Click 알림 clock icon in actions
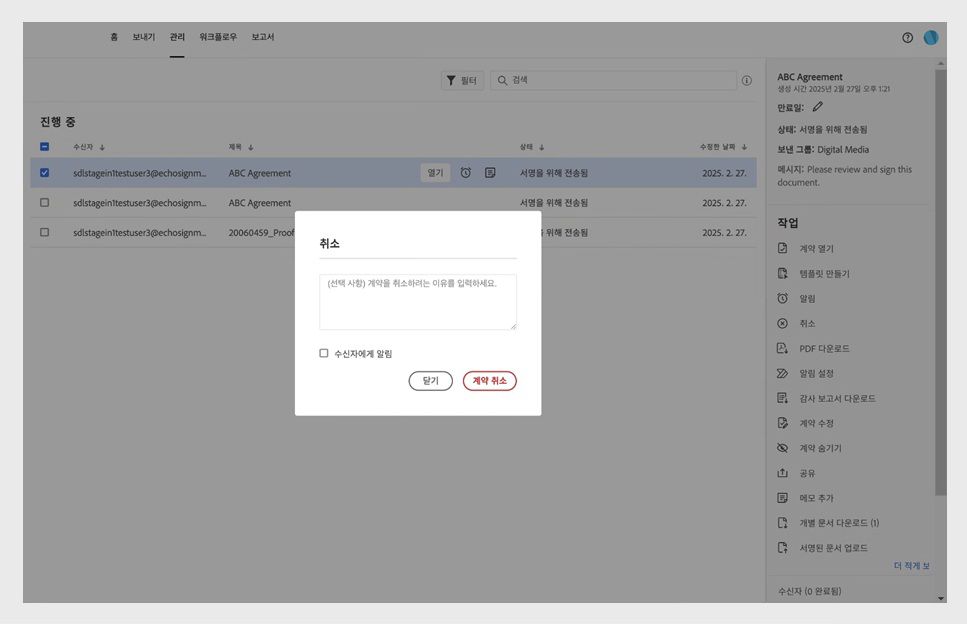Viewport: 967px width, 624px height. [783, 298]
